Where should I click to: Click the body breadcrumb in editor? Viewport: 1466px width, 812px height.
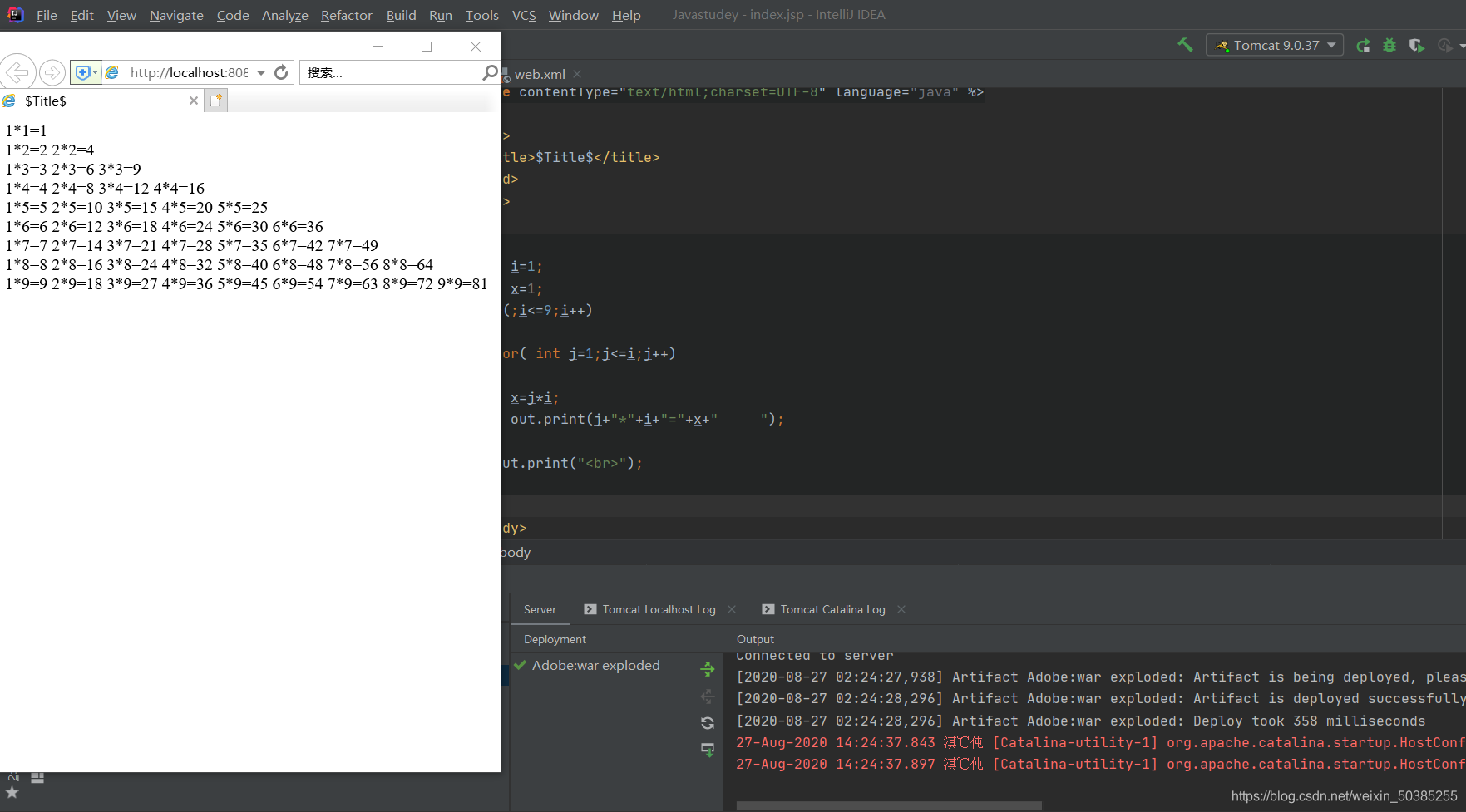tap(516, 552)
